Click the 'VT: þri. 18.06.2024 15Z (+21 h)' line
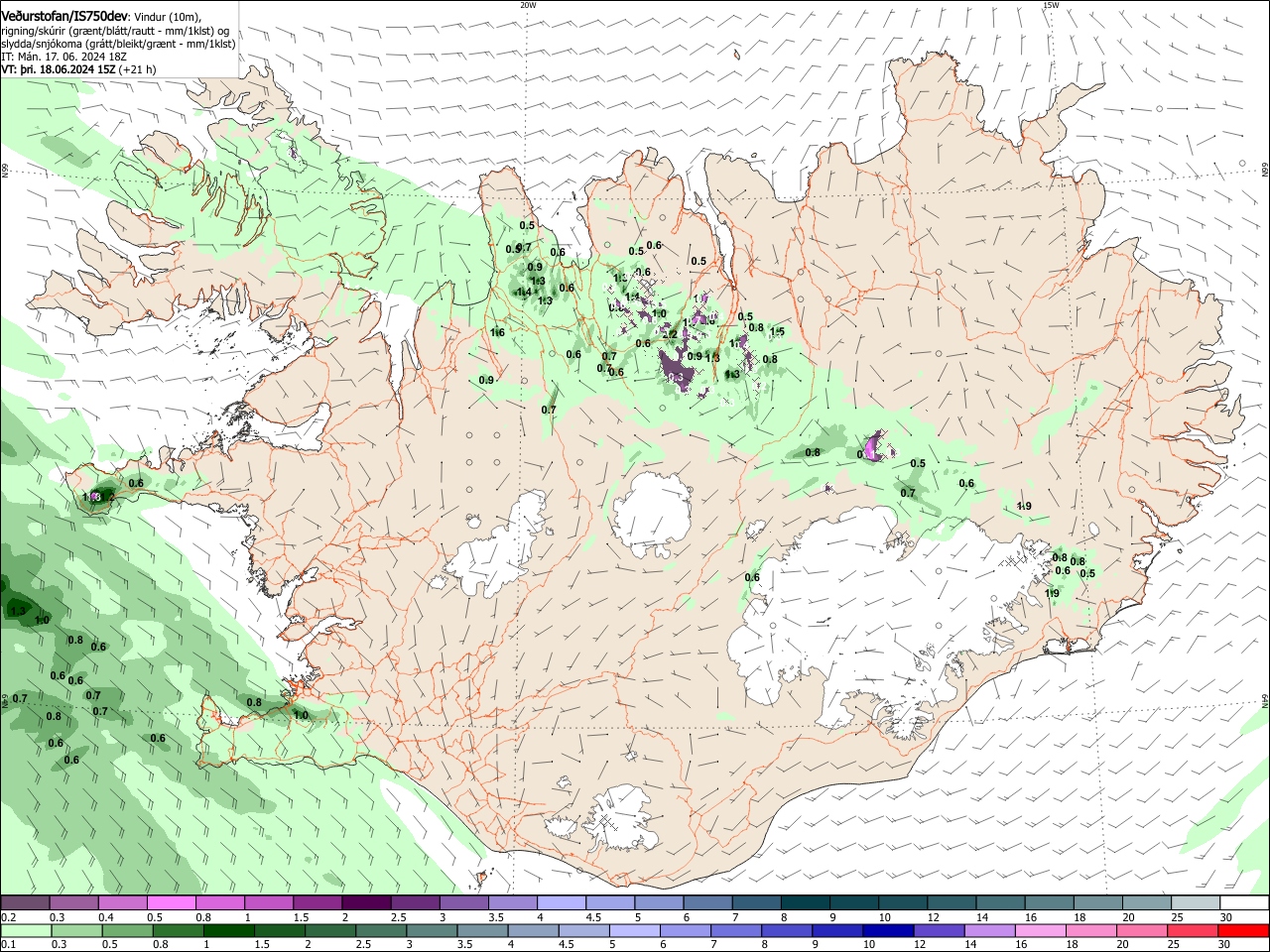Image resolution: width=1270 pixels, height=952 pixels. click(x=78, y=69)
